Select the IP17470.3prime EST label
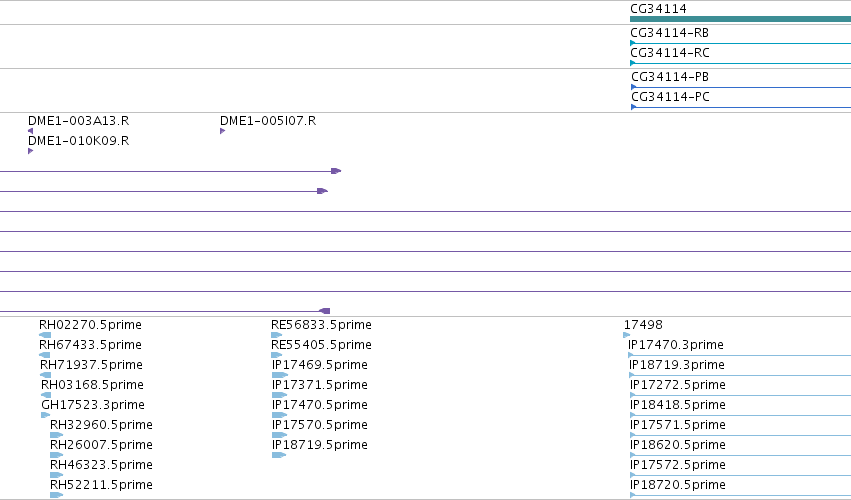 tap(676, 345)
